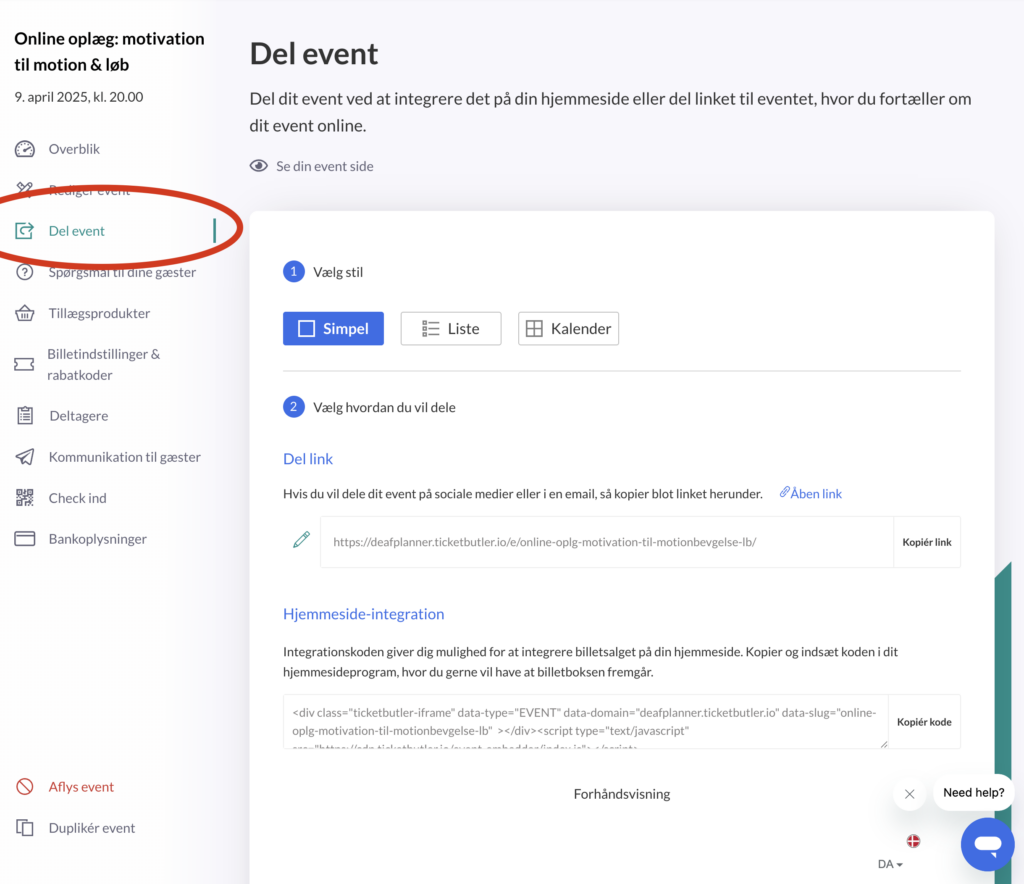This screenshot has width=1024, height=884.
Task: Choose the Kalender style option
Action: (568, 329)
